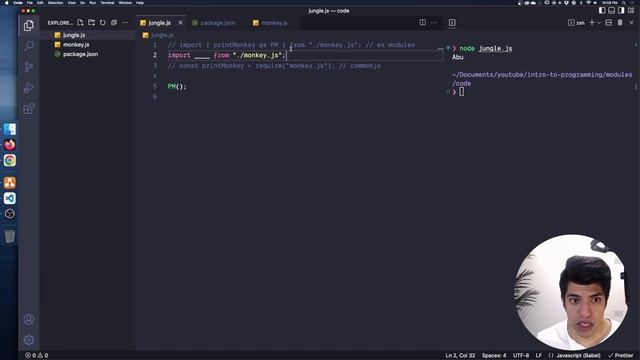This screenshot has height=360, width=640.
Task: Change the Spaces: 4 indentation setting
Action: coord(494,355)
